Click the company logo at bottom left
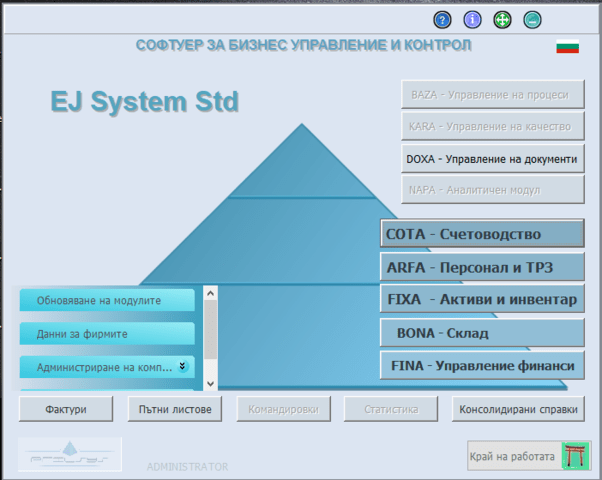Screen dimensions: 602x480 [70, 454]
